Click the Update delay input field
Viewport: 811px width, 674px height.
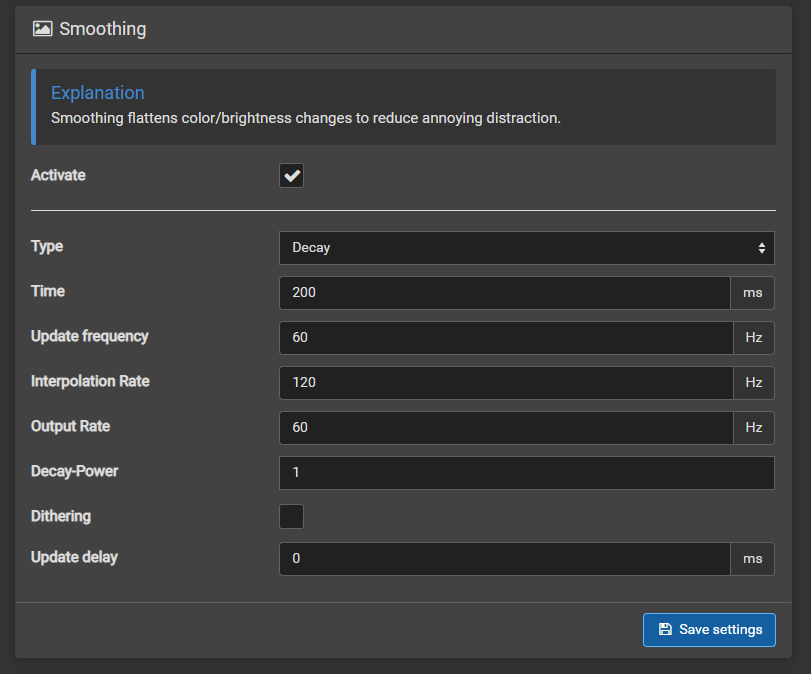coord(505,559)
